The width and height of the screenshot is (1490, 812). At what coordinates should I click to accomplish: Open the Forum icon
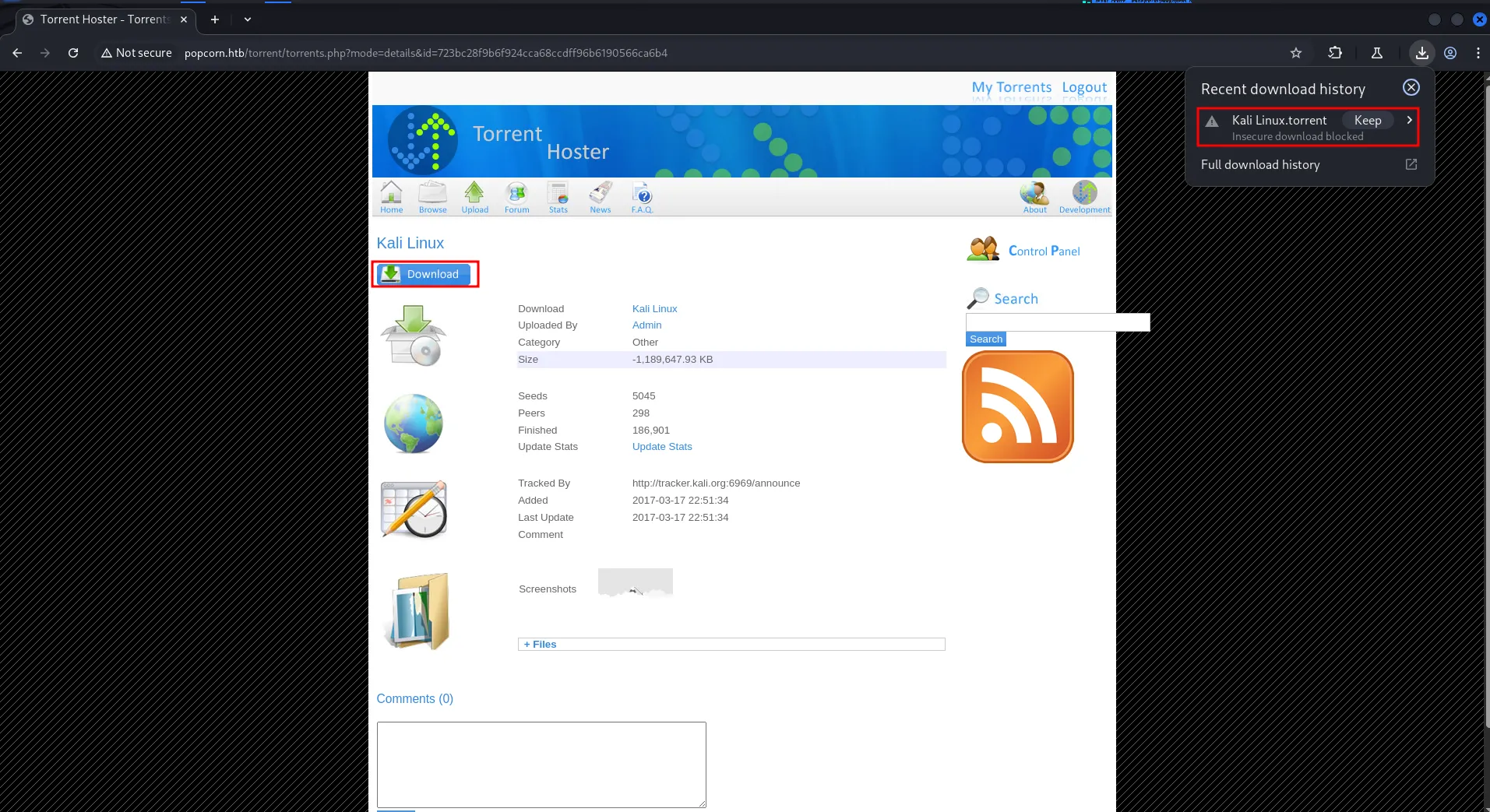(x=516, y=197)
